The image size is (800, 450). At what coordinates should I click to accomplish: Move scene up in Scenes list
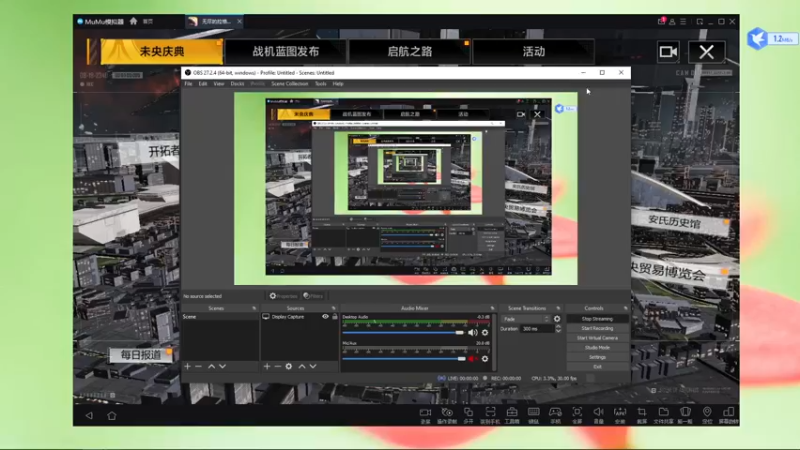211,366
